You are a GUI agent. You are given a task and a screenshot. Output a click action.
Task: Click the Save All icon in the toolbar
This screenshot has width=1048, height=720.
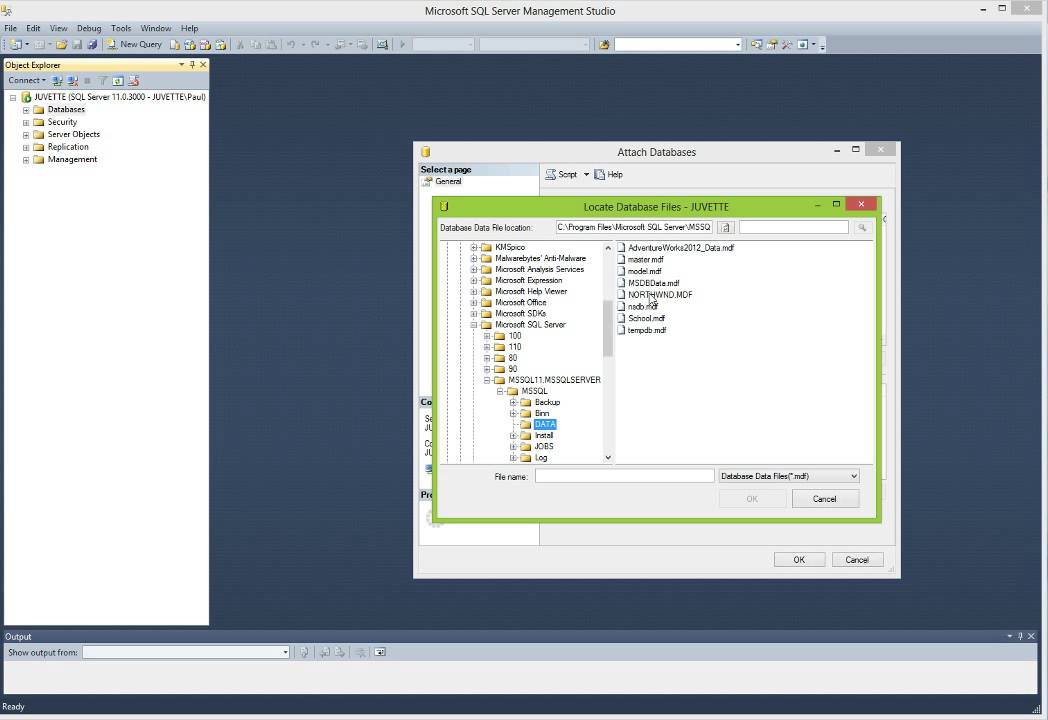pos(92,44)
